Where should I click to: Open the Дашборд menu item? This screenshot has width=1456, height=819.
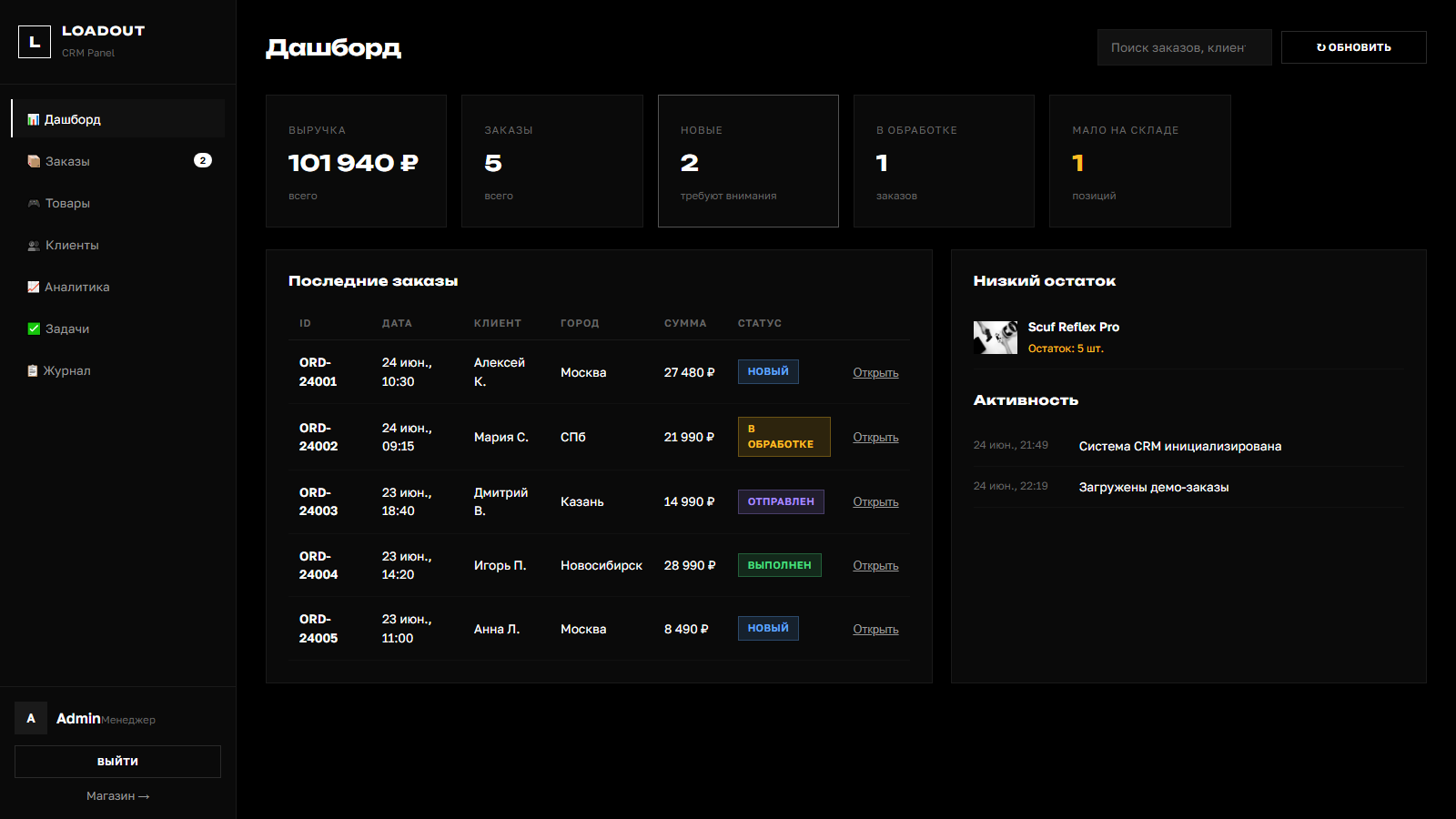pos(118,119)
